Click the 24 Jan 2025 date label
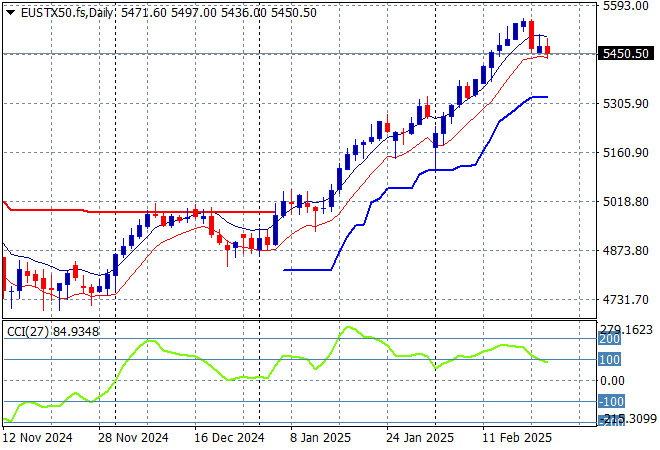The image size is (660, 450). tap(418, 438)
